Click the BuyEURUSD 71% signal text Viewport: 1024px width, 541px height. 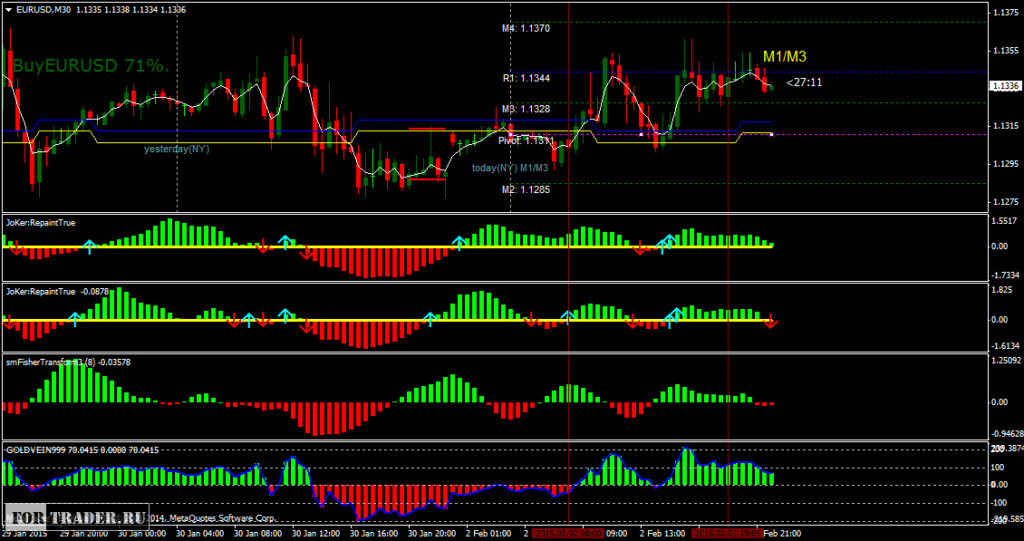point(90,66)
